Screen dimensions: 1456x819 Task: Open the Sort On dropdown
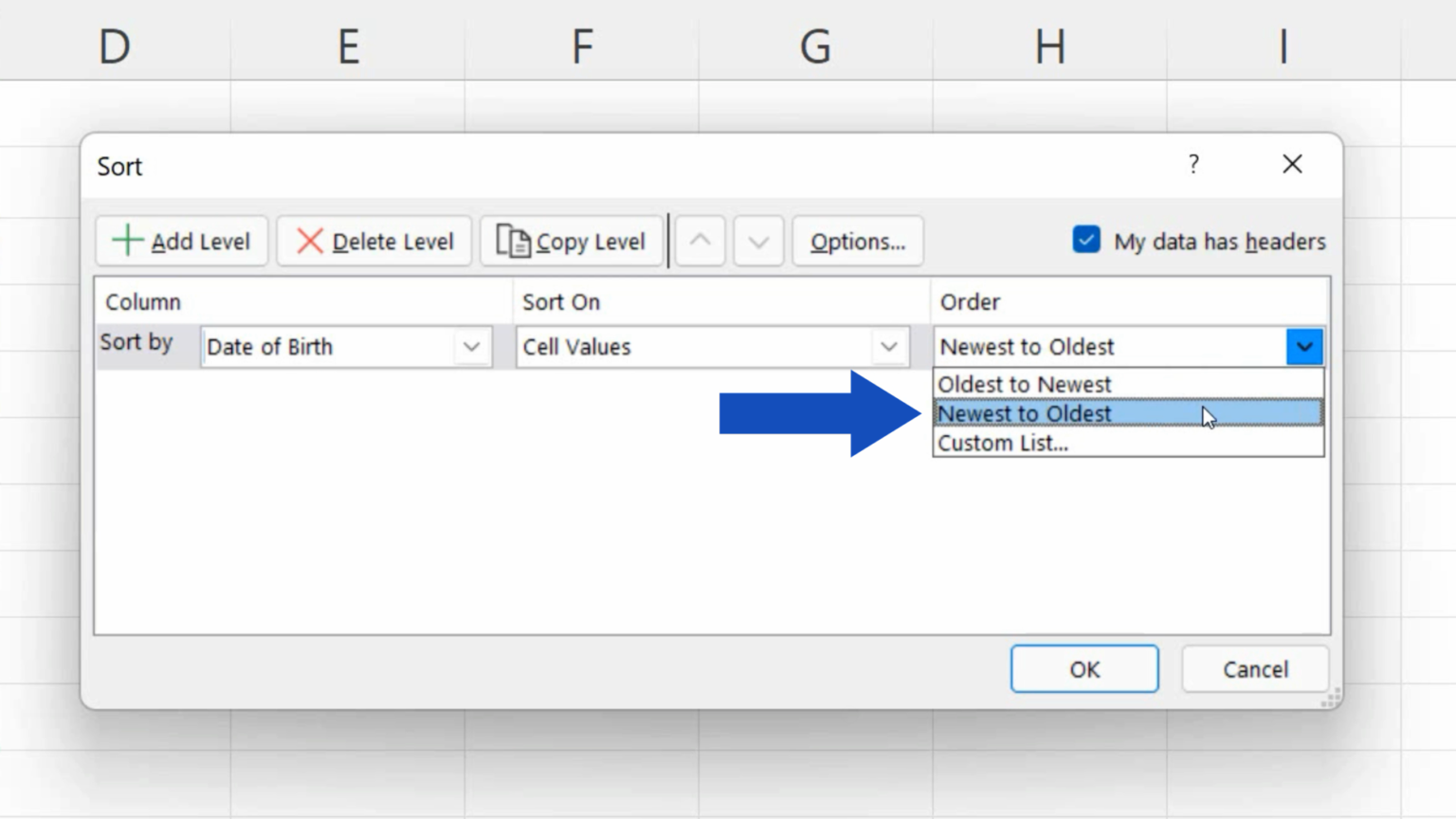point(888,346)
